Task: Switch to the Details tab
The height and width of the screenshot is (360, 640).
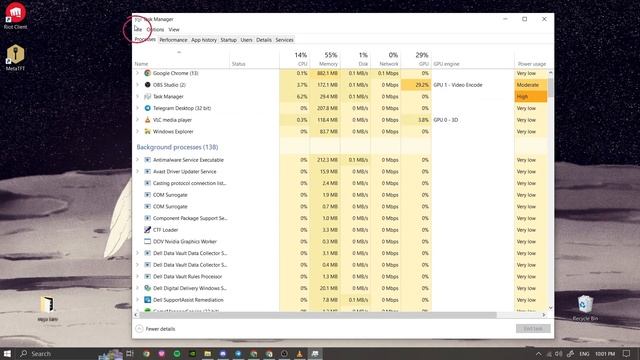Action: [264, 40]
